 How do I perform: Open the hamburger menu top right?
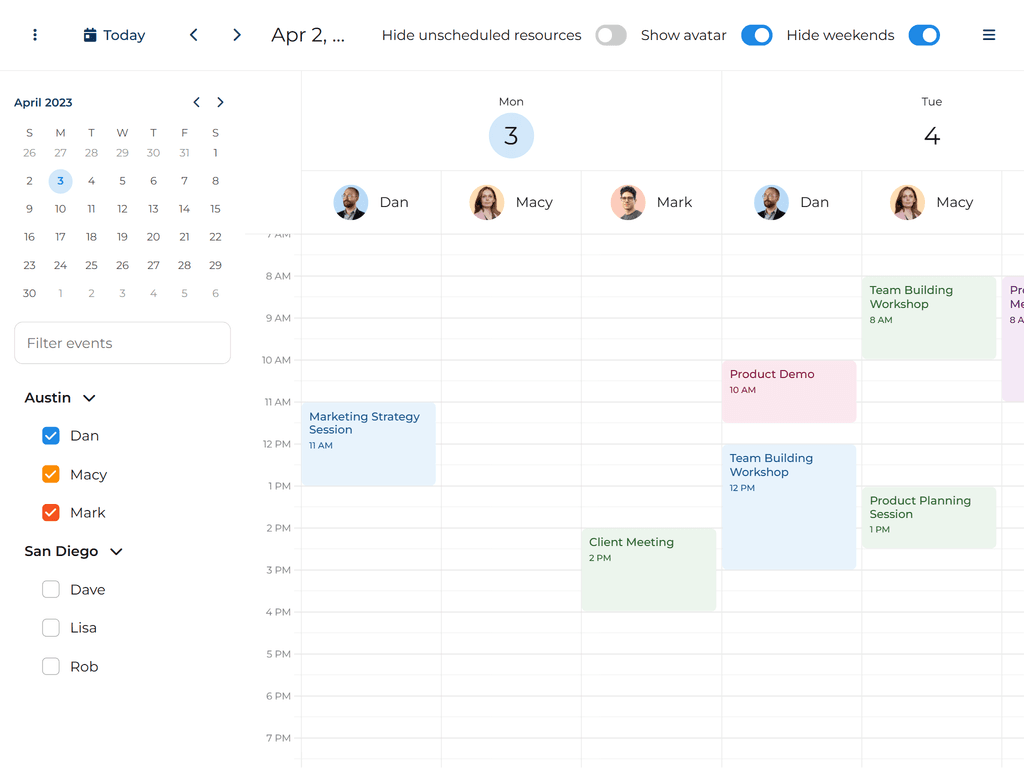(989, 34)
